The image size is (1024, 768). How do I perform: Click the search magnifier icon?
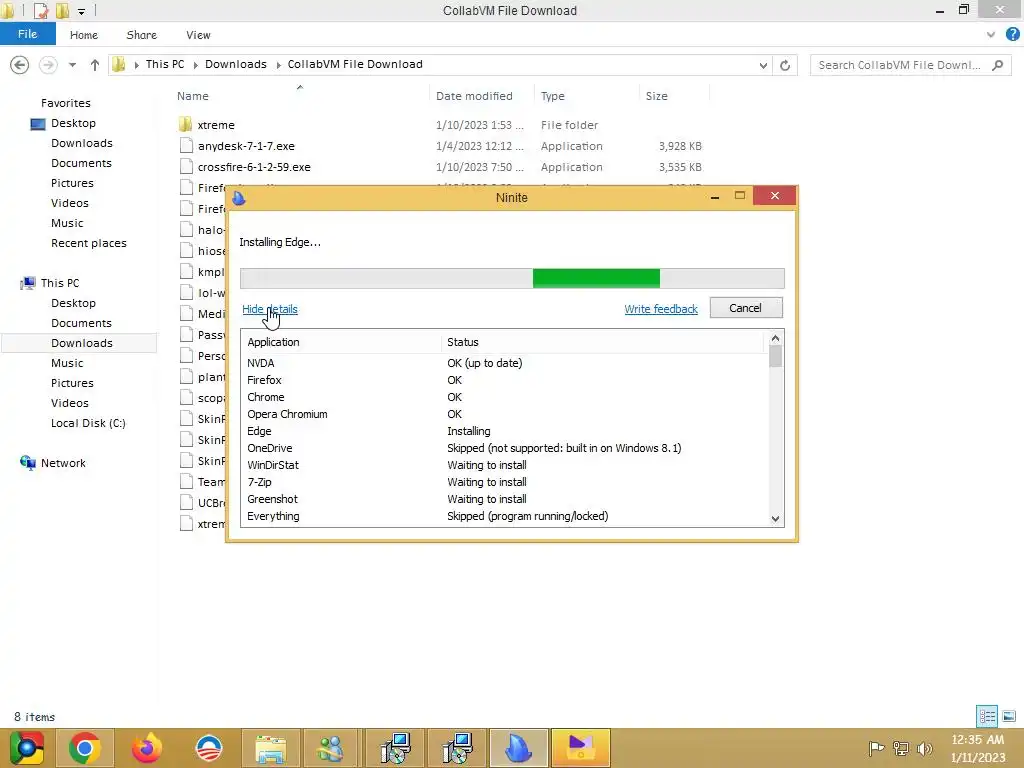click(x=997, y=65)
